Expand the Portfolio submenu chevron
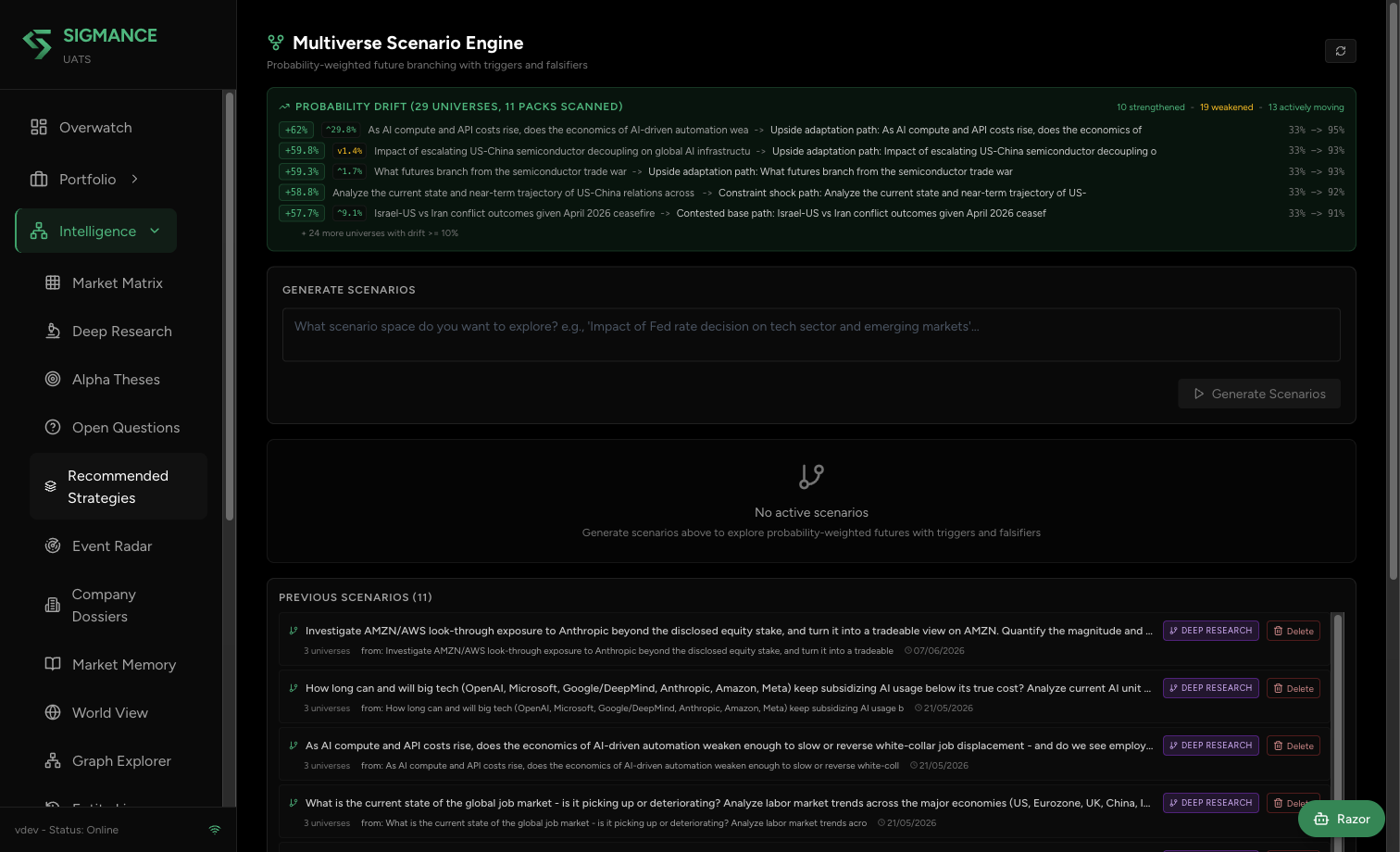The image size is (1400, 852). coord(134,179)
